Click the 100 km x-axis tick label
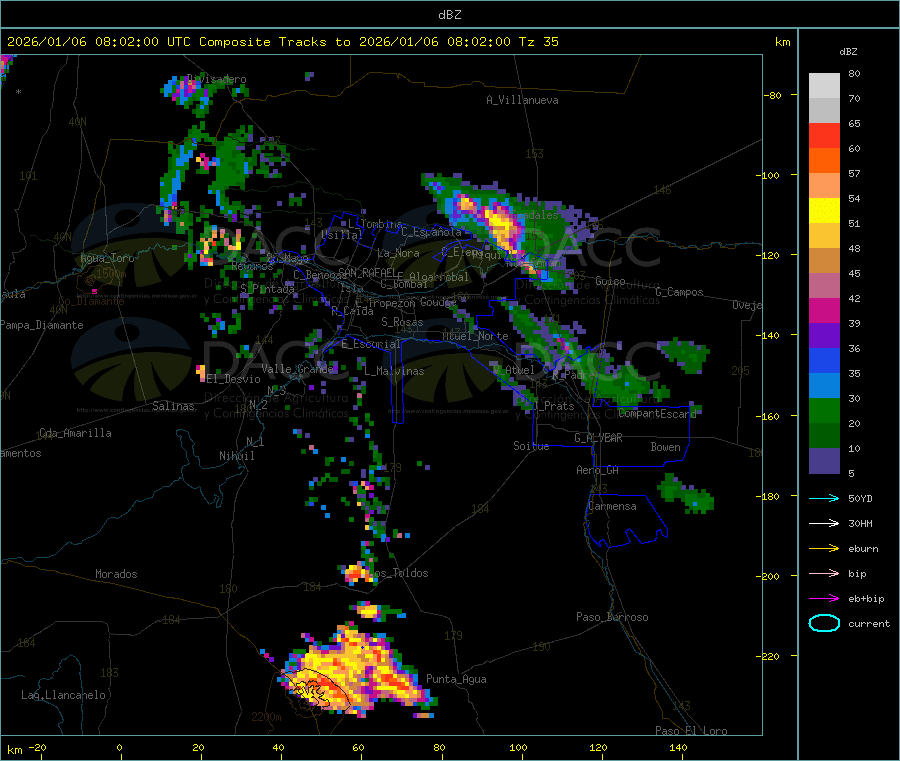Image resolution: width=900 pixels, height=761 pixels. pos(518,747)
